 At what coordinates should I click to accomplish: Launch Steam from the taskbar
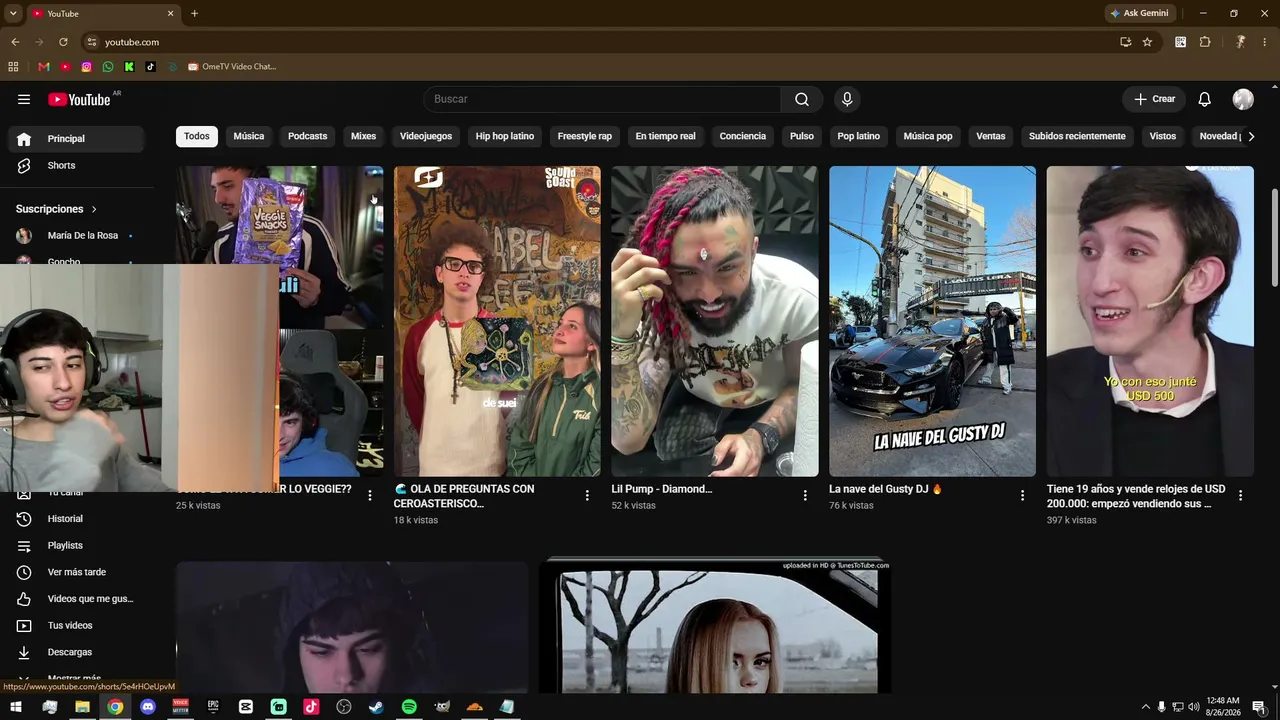[x=376, y=707]
